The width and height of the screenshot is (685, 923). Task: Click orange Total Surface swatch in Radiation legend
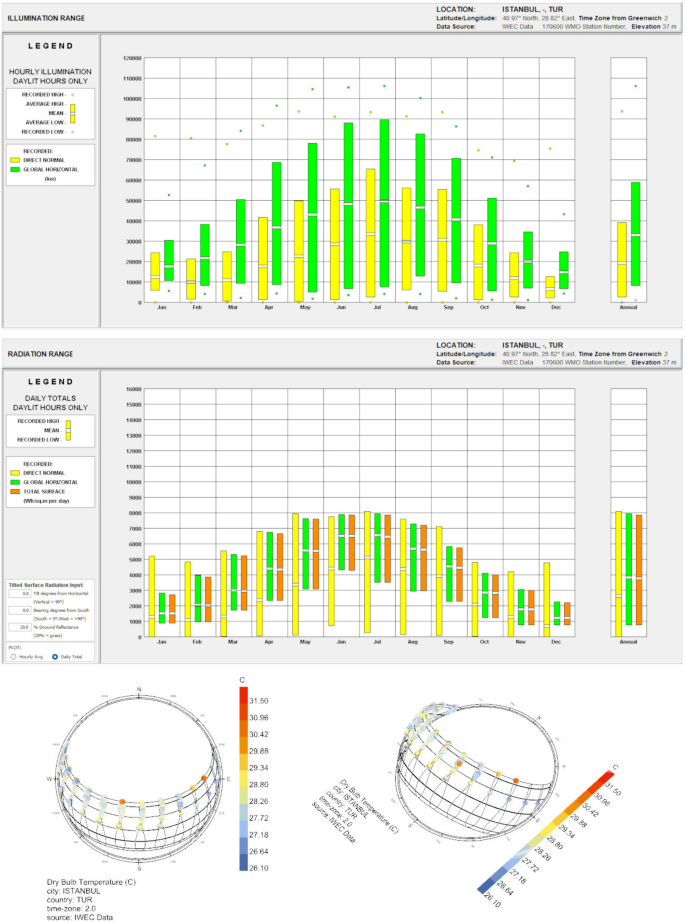click(x=15, y=492)
